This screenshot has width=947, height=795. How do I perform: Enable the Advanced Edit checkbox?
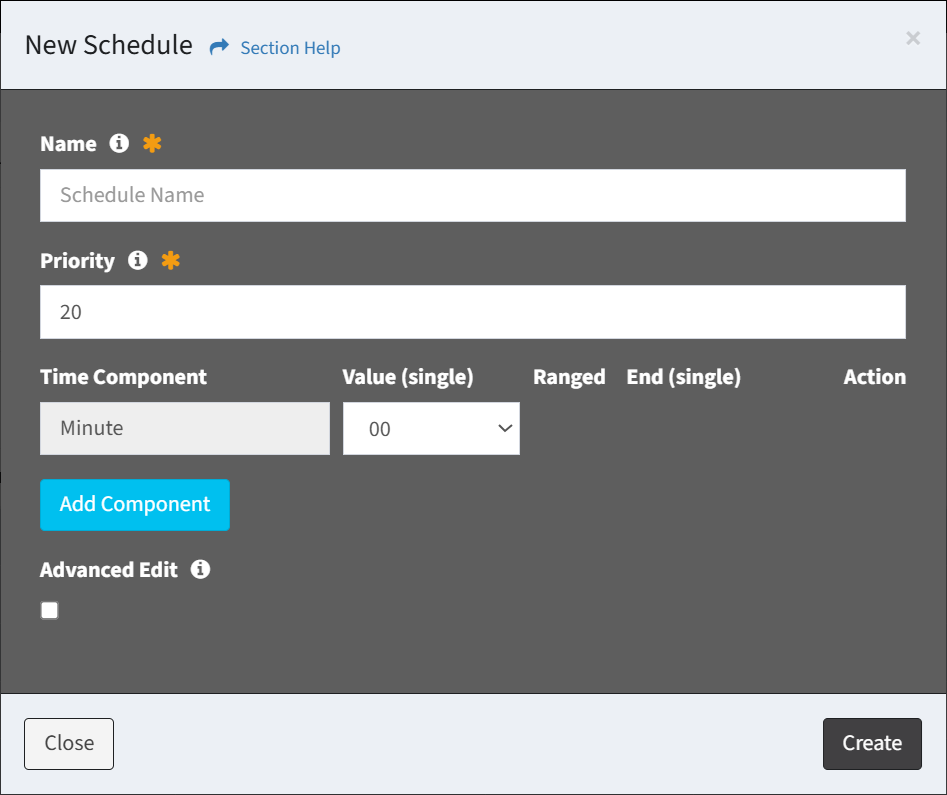[x=50, y=610]
